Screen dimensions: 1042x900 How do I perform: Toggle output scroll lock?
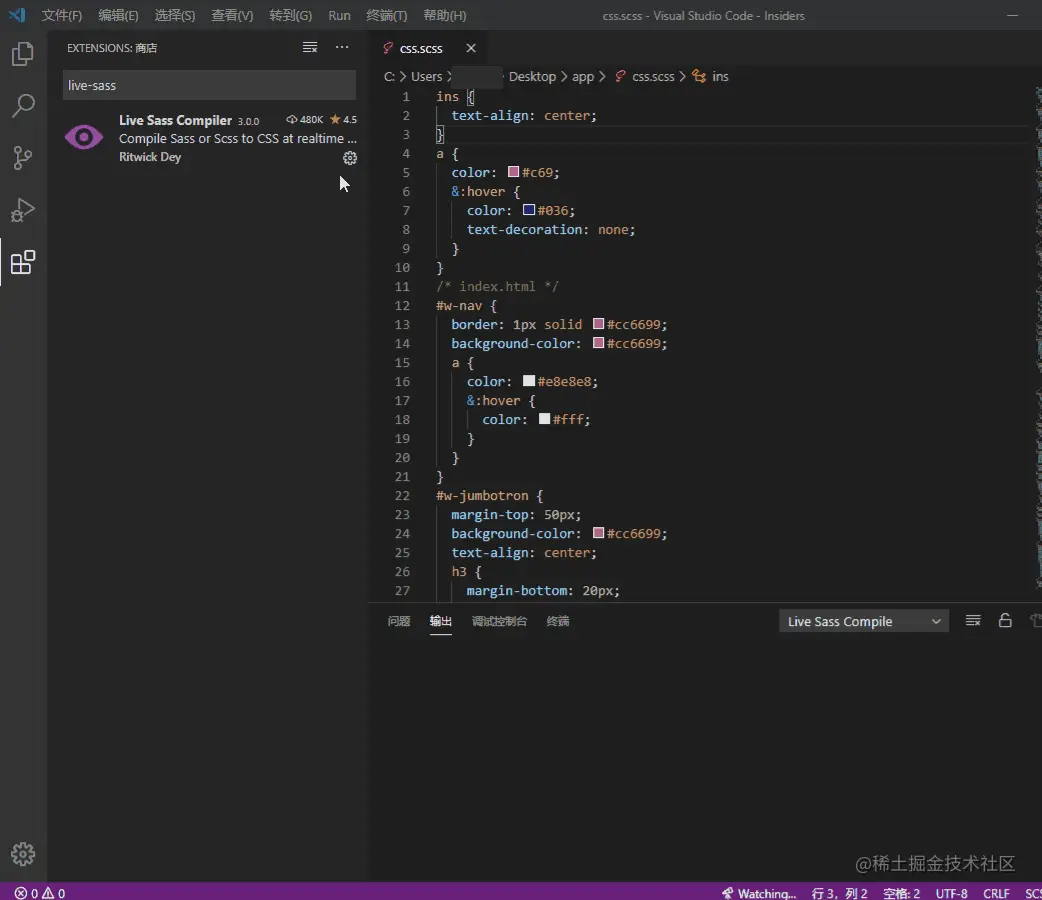1006,621
